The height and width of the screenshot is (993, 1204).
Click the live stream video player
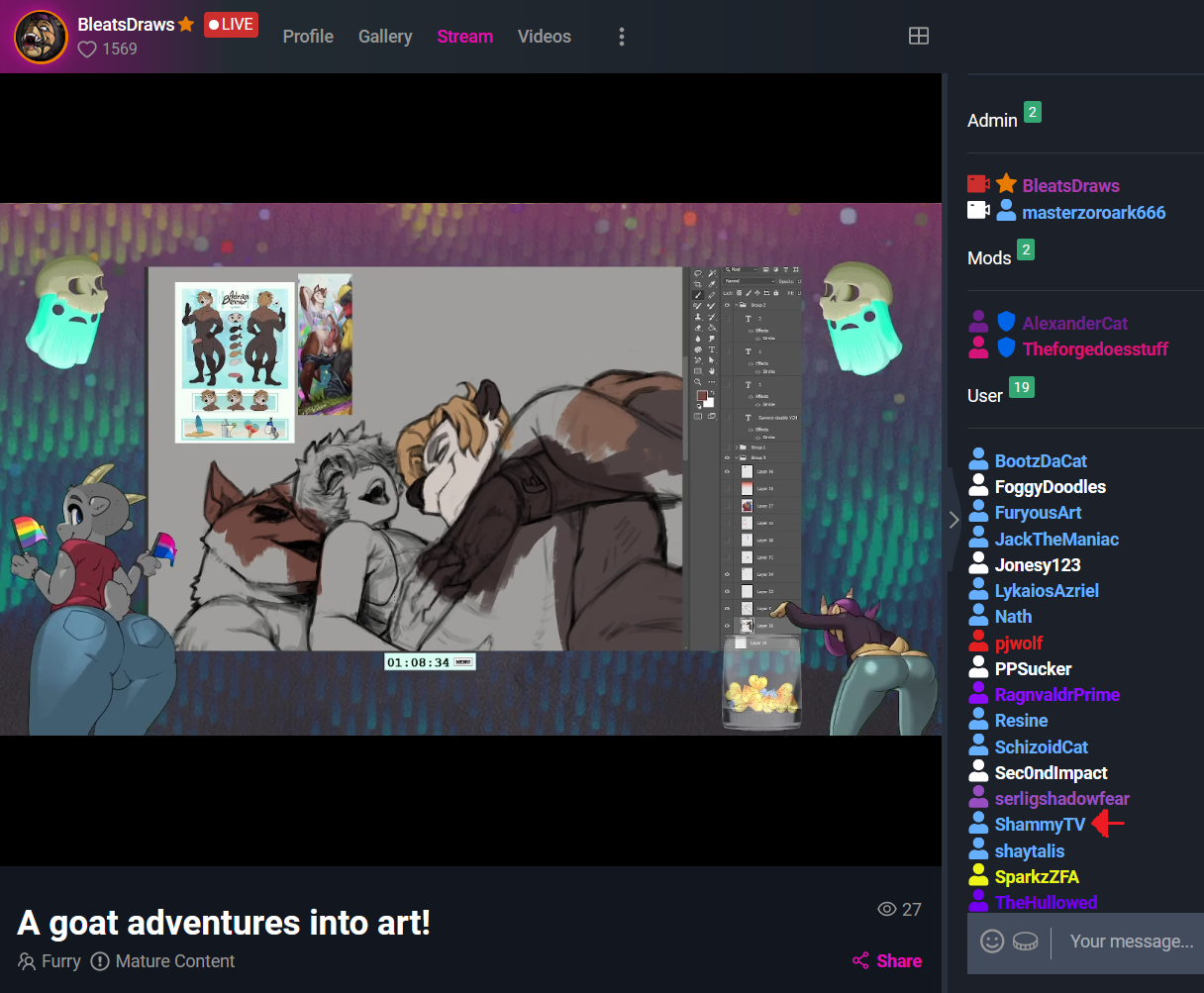(471, 469)
